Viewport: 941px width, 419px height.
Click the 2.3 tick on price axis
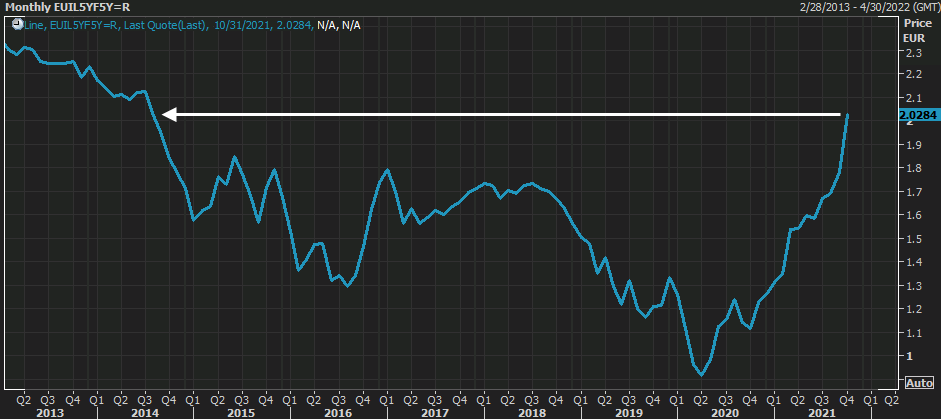[912, 51]
